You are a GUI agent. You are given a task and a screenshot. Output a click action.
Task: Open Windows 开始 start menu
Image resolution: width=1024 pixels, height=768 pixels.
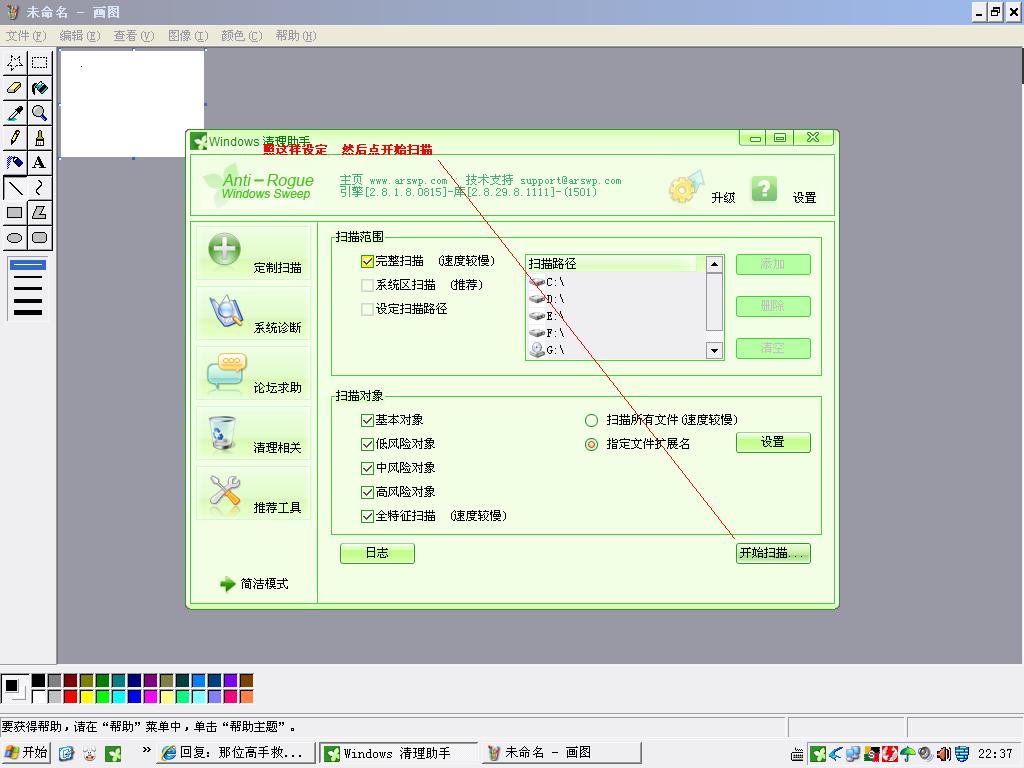[26, 752]
